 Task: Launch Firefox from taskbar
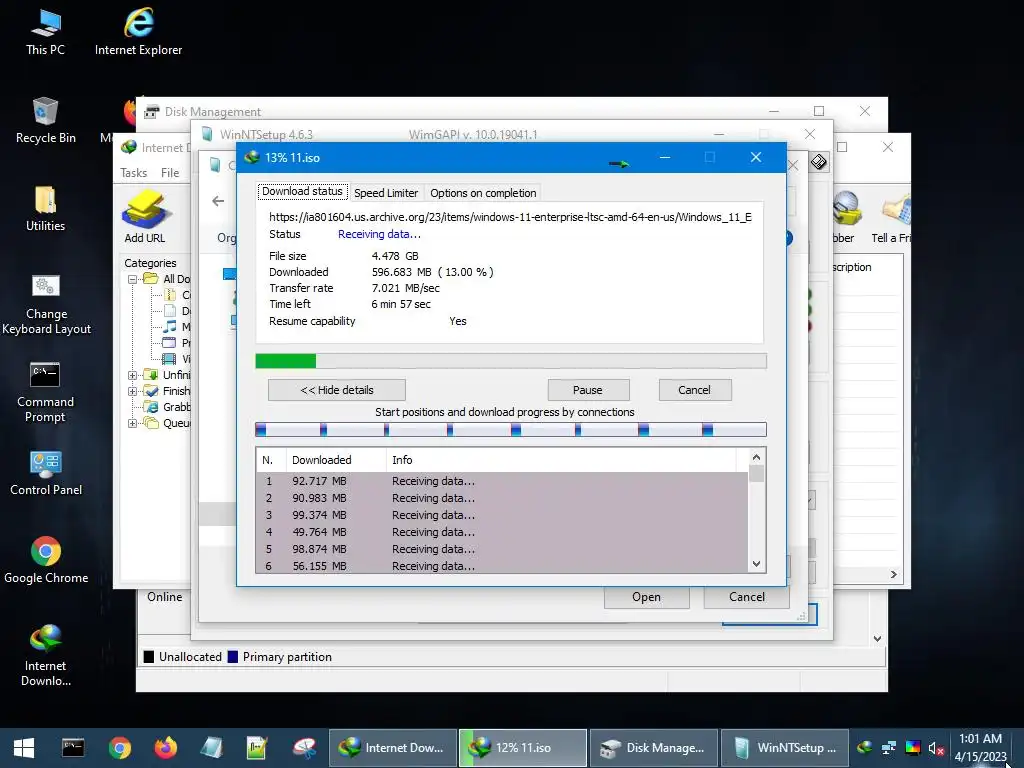[x=165, y=748]
